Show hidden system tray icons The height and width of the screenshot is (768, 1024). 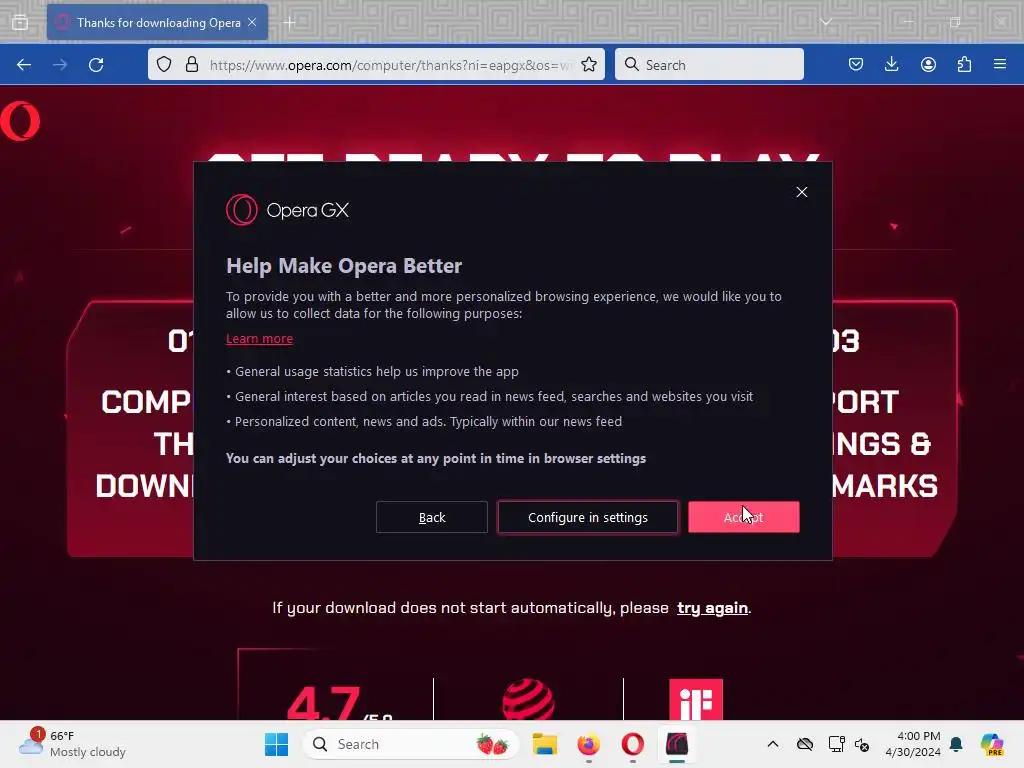[773, 744]
